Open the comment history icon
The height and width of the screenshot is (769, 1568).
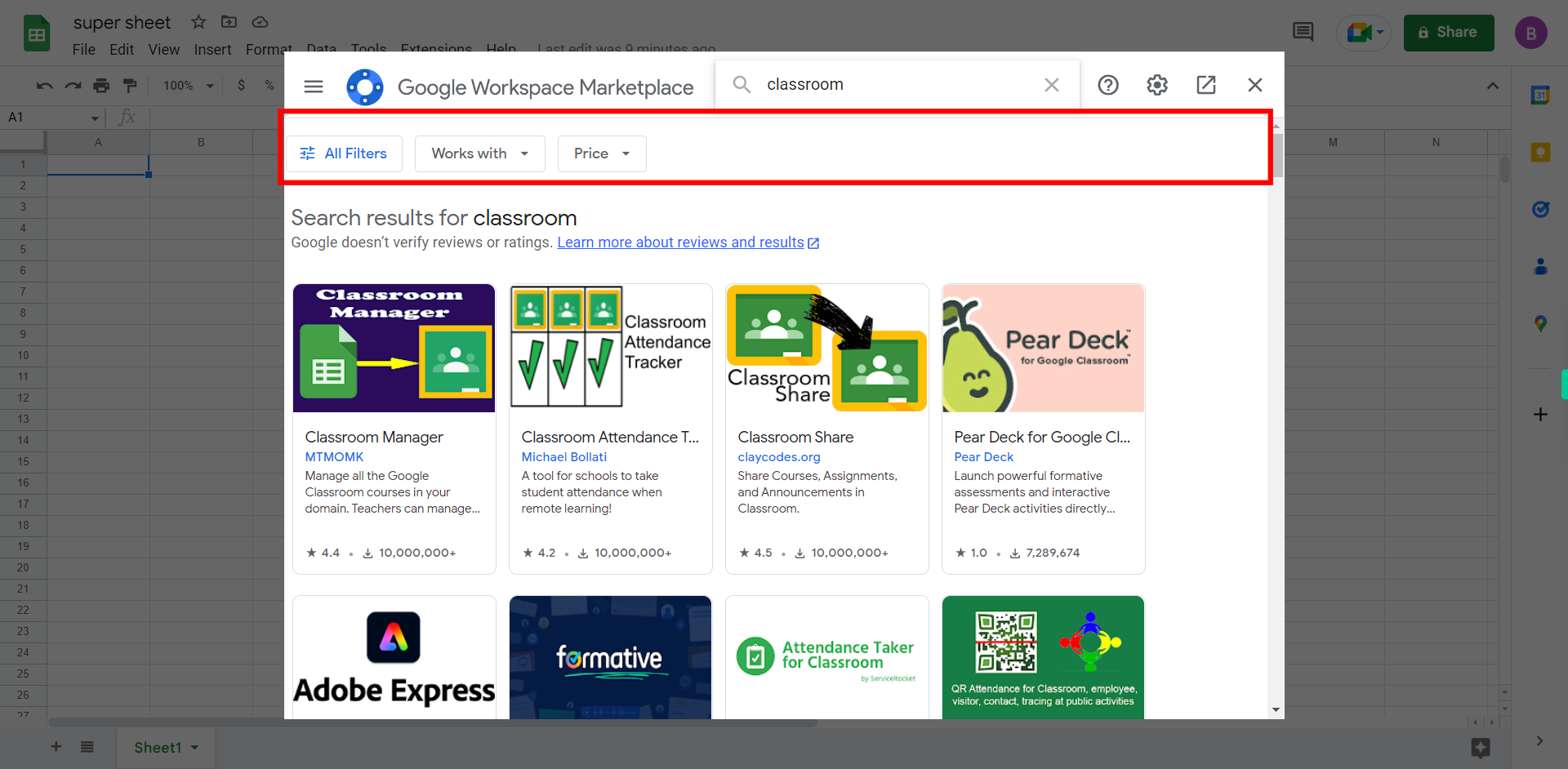pos(1303,33)
